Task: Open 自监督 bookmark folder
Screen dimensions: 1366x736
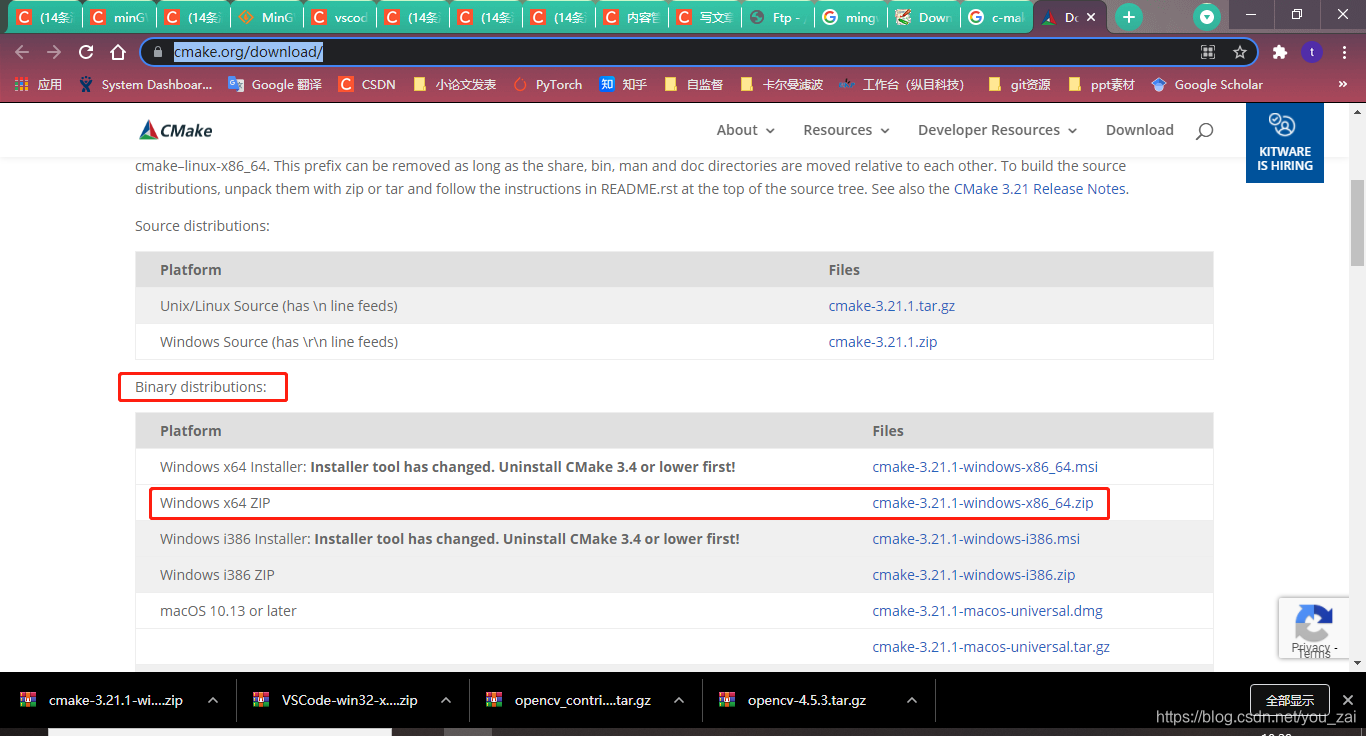Action: coord(693,85)
